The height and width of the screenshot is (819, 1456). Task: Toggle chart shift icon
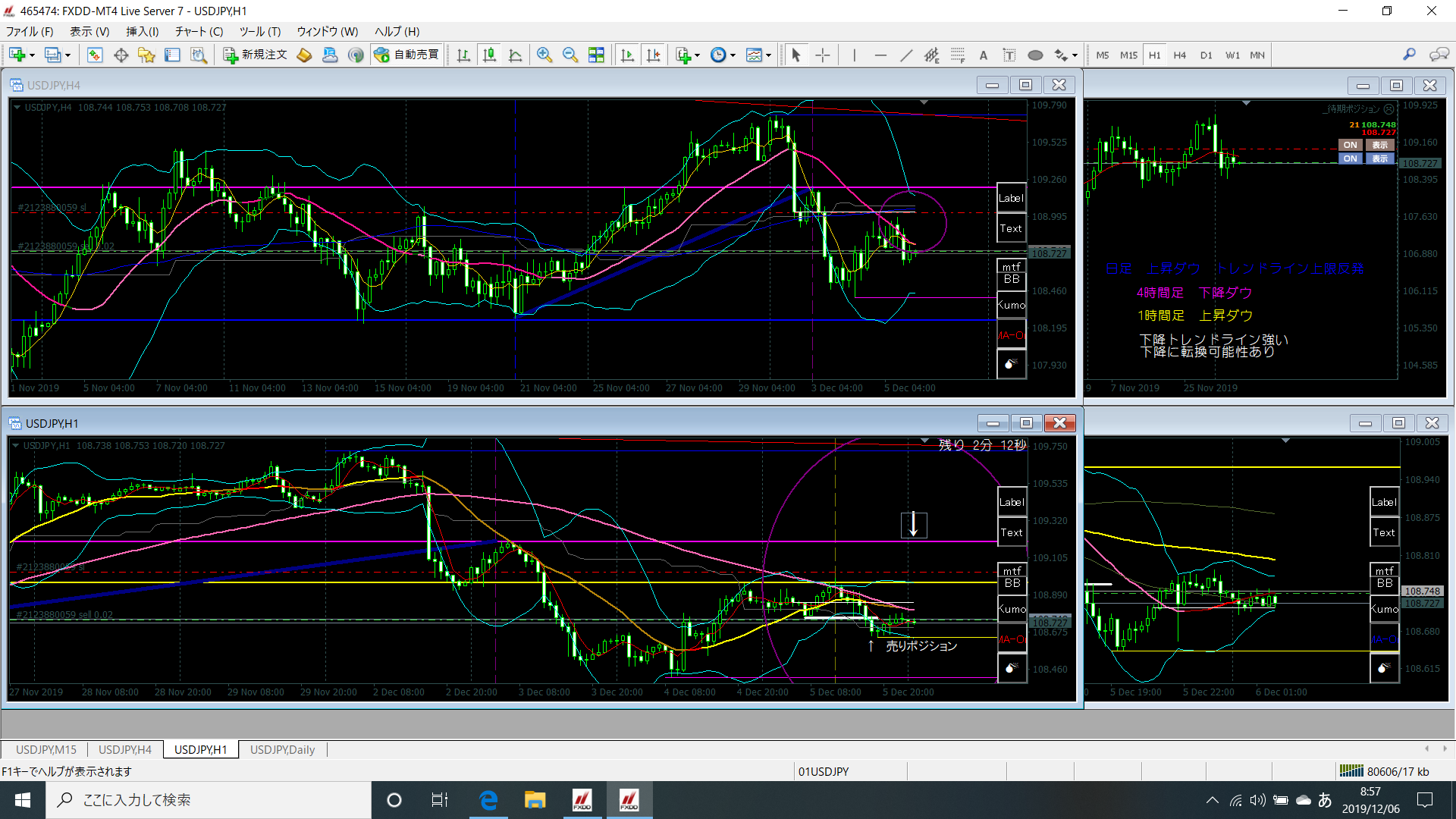click(x=653, y=55)
